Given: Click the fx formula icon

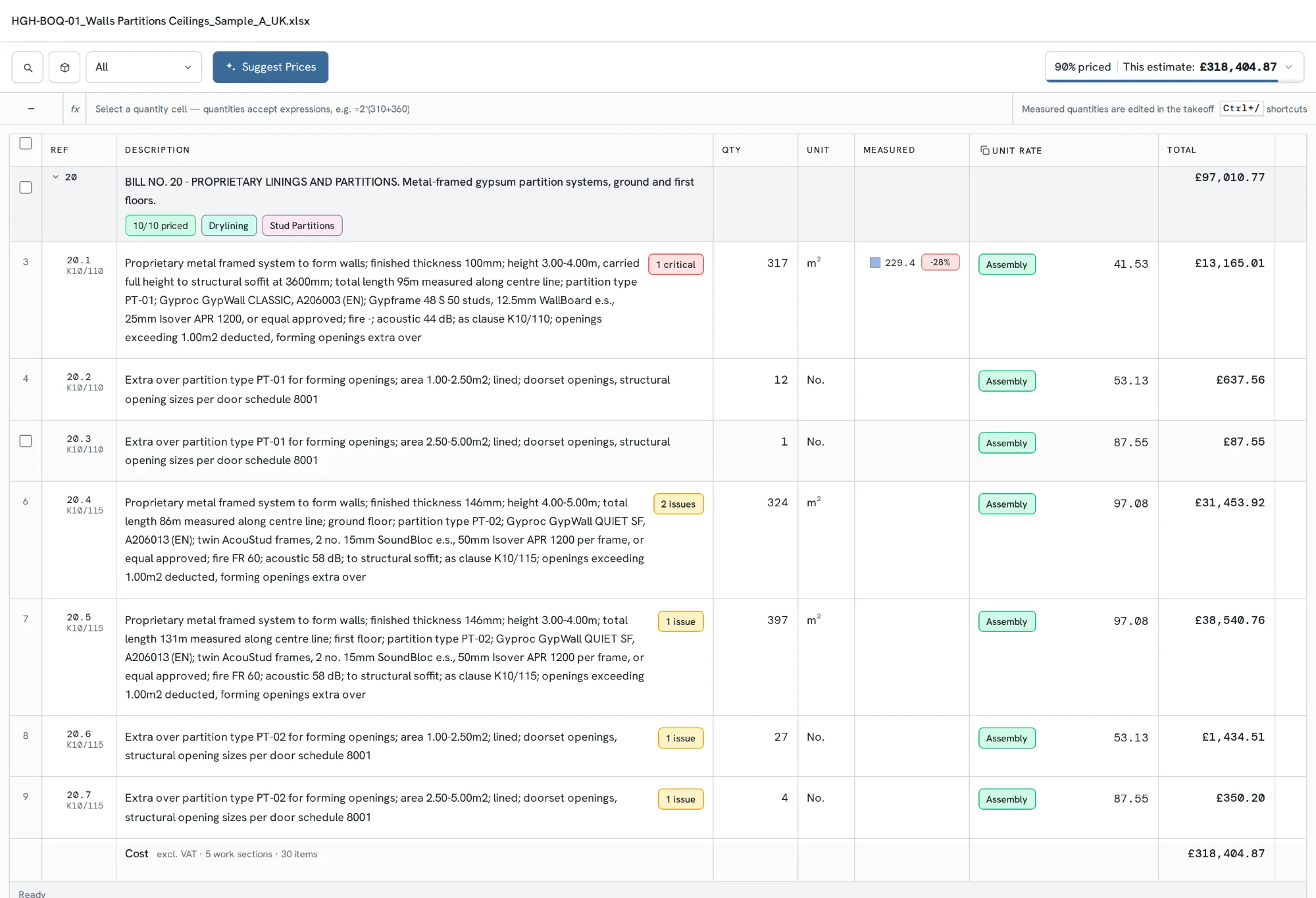Looking at the screenshot, I should [75, 109].
